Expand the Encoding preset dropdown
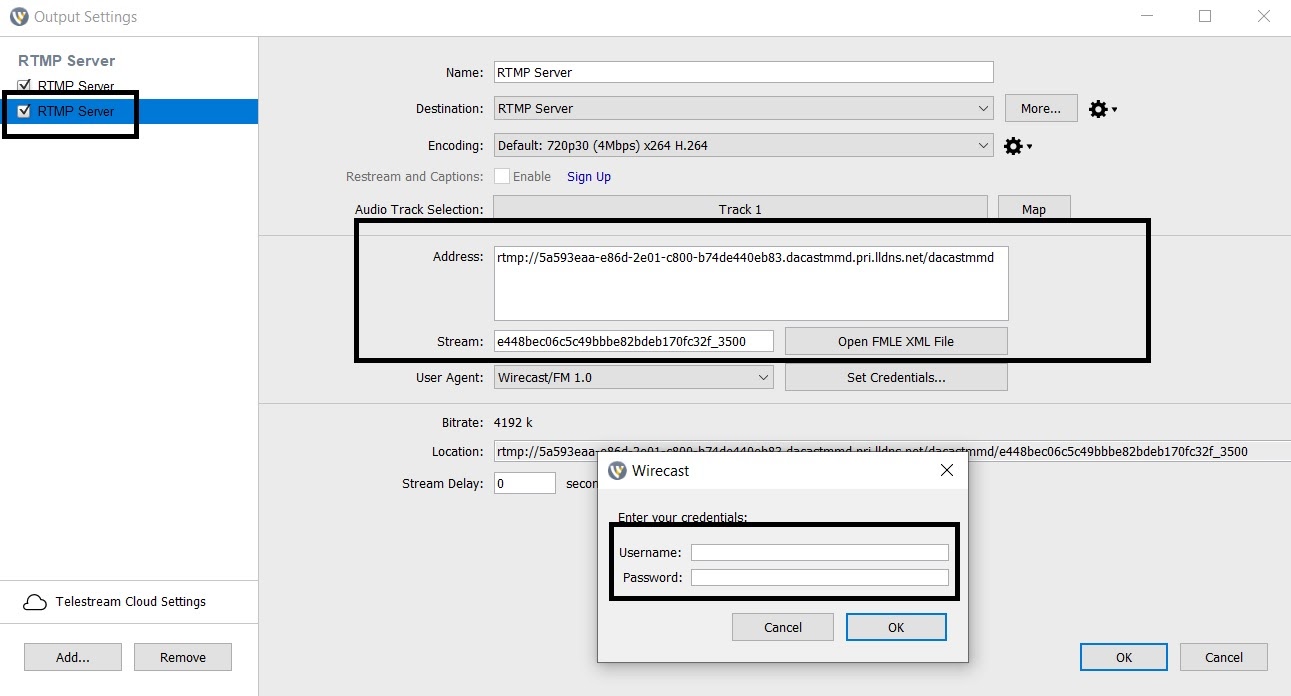The width and height of the screenshot is (1291, 696). (x=983, y=145)
